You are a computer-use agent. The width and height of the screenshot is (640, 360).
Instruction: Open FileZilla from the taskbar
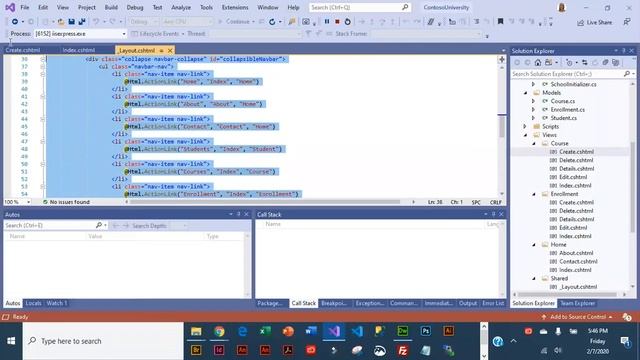pos(402,350)
